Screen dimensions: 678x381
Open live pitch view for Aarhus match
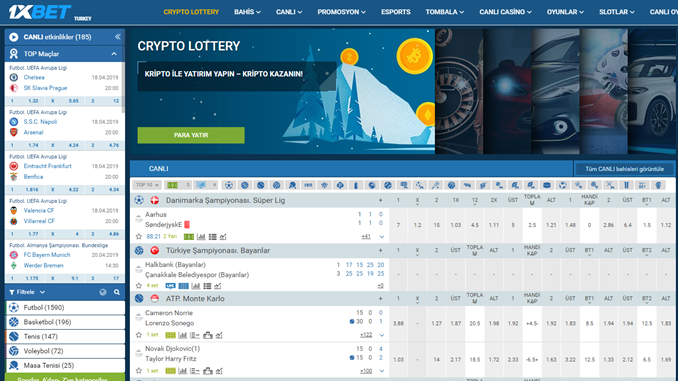pyautogui.click(x=189, y=237)
